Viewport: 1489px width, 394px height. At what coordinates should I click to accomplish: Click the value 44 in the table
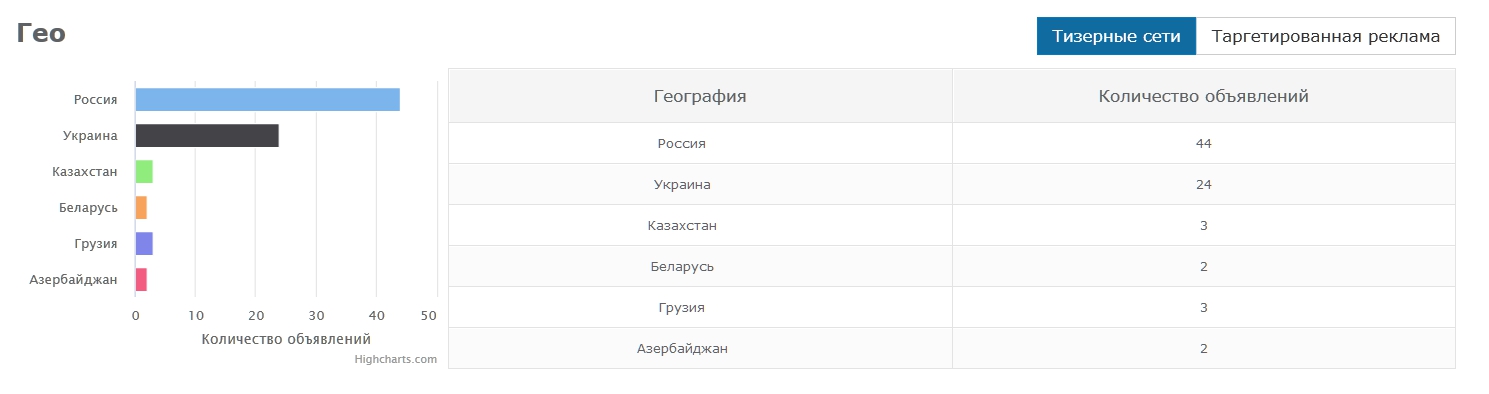(1204, 143)
